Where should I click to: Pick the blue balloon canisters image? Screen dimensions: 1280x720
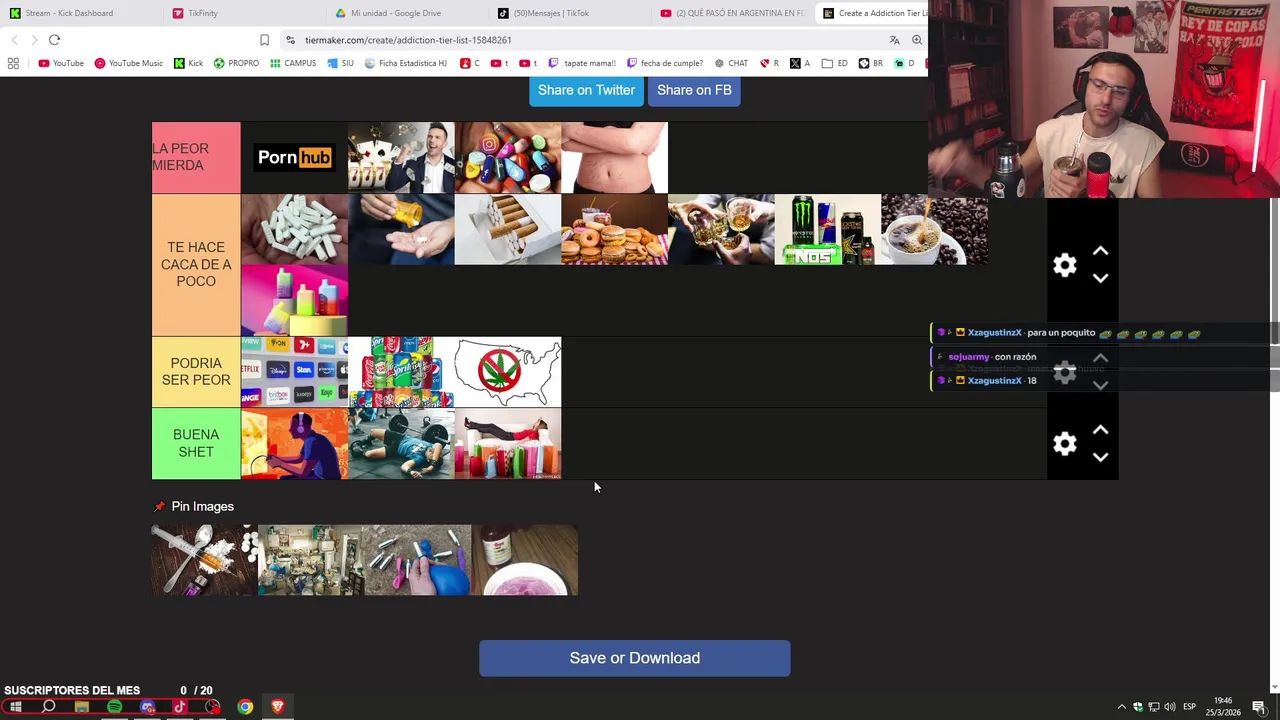(x=418, y=560)
